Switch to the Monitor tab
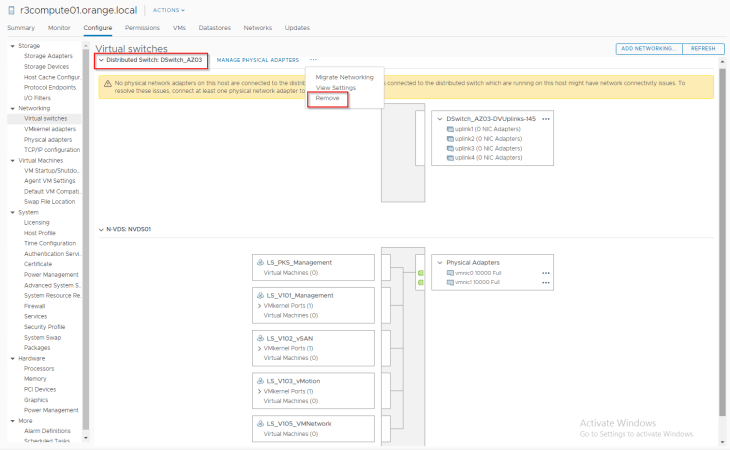Image resolution: width=730 pixels, height=450 pixels. point(59,28)
